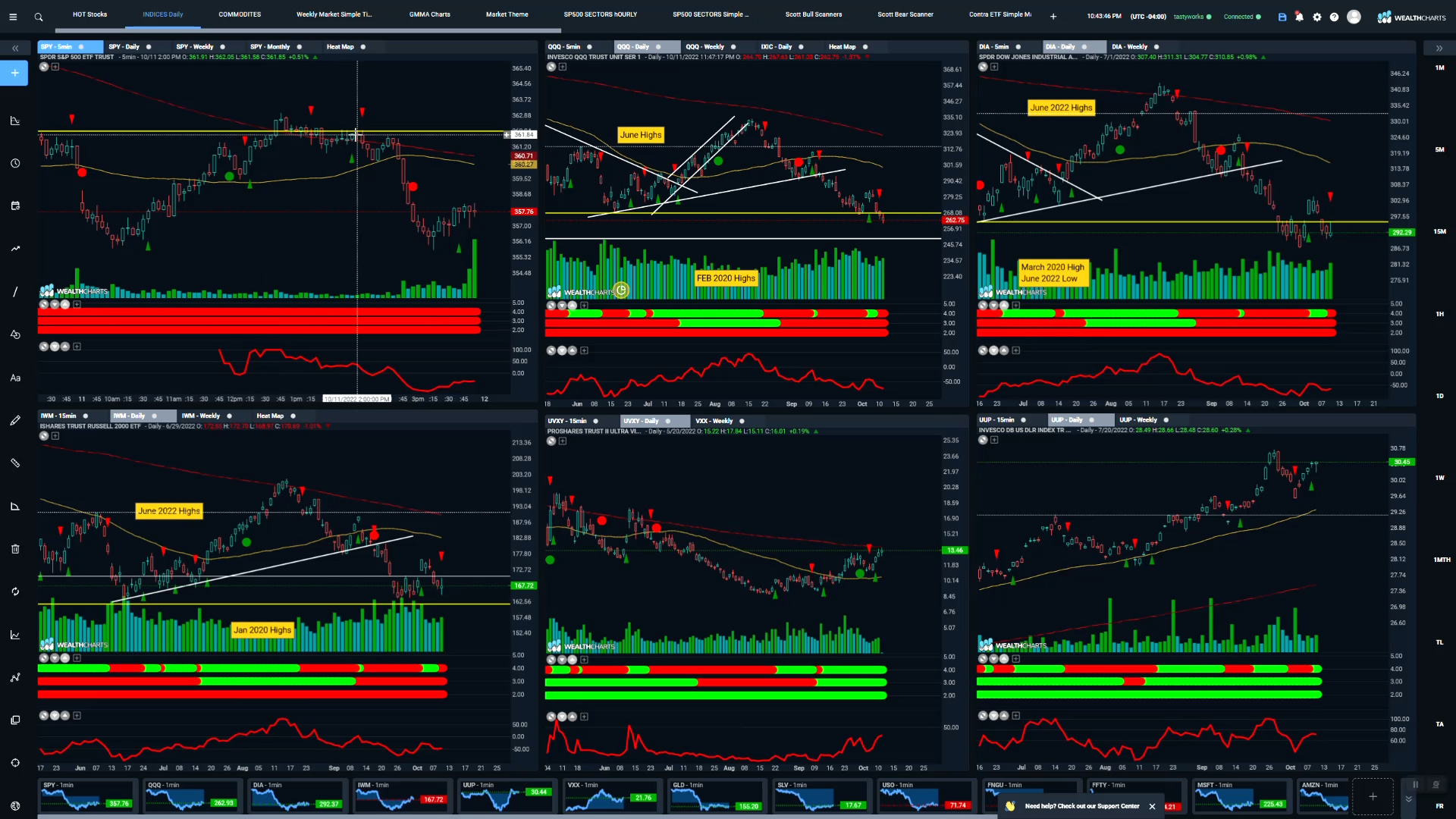The height and width of the screenshot is (819, 1456).
Task: Dismiss the Need help Support Center popup
Action: click(x=1152, y=806)
